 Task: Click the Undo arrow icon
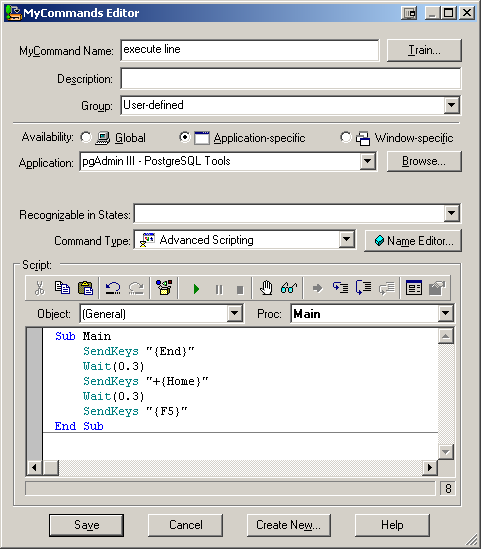point(113,288)
